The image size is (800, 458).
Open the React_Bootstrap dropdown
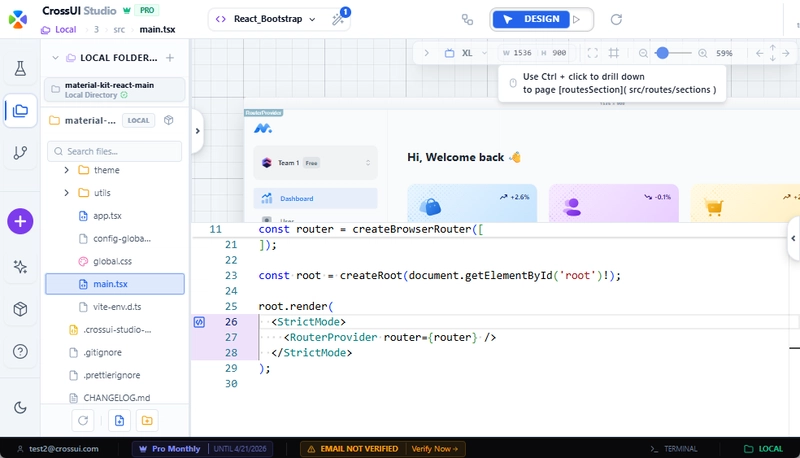(x=268, y=19)
